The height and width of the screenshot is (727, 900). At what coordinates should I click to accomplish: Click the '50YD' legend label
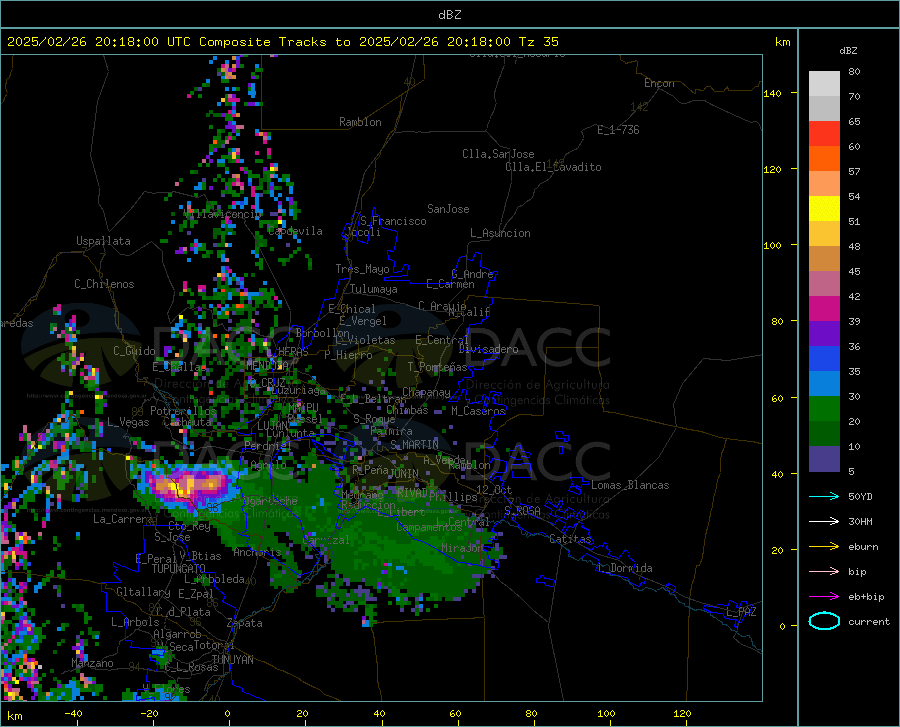coord(860,496)
